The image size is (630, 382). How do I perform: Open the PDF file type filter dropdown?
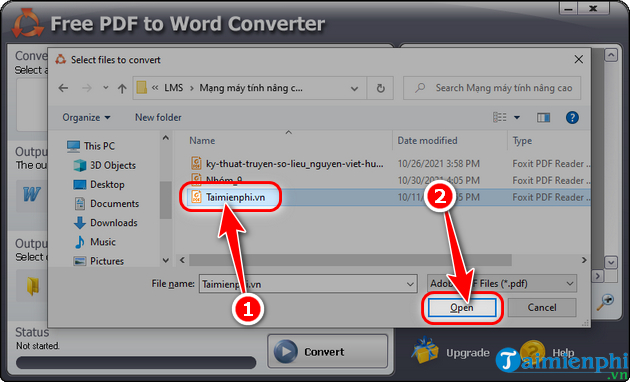(x=501, y=284)
